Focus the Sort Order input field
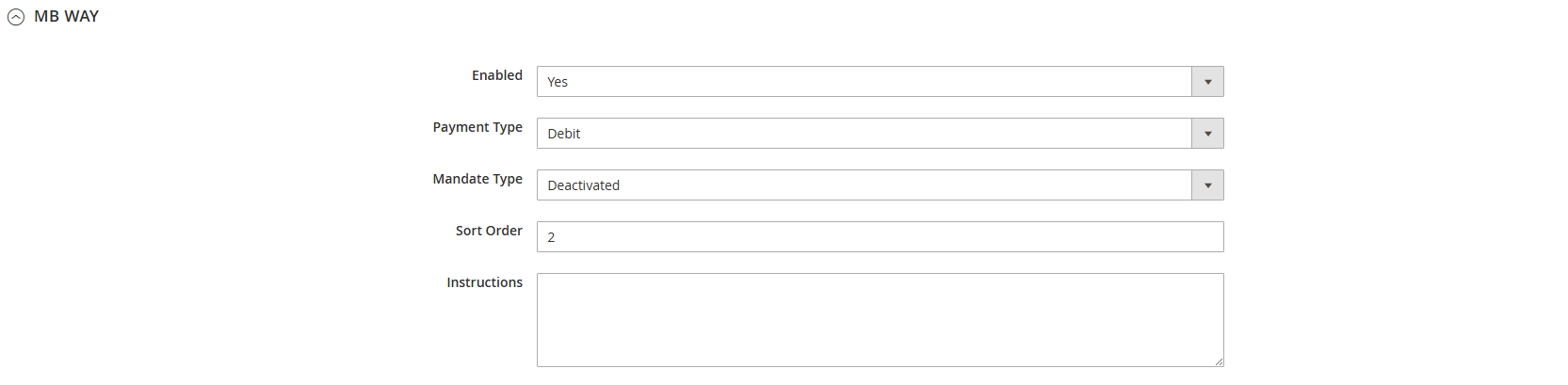This screenshot has width=1568, height=385. click(880, 237)
